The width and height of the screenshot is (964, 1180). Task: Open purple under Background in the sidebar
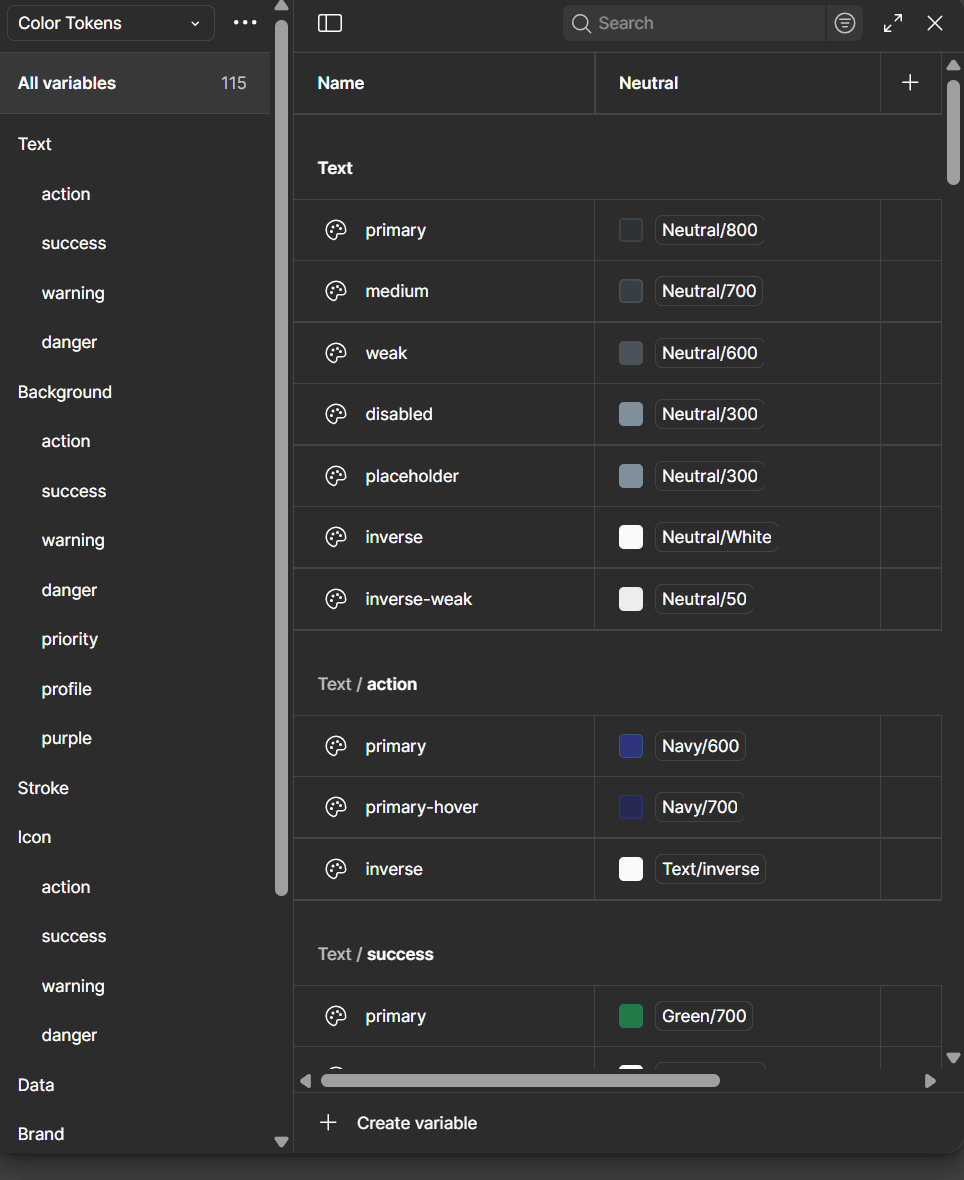[67, 738]
